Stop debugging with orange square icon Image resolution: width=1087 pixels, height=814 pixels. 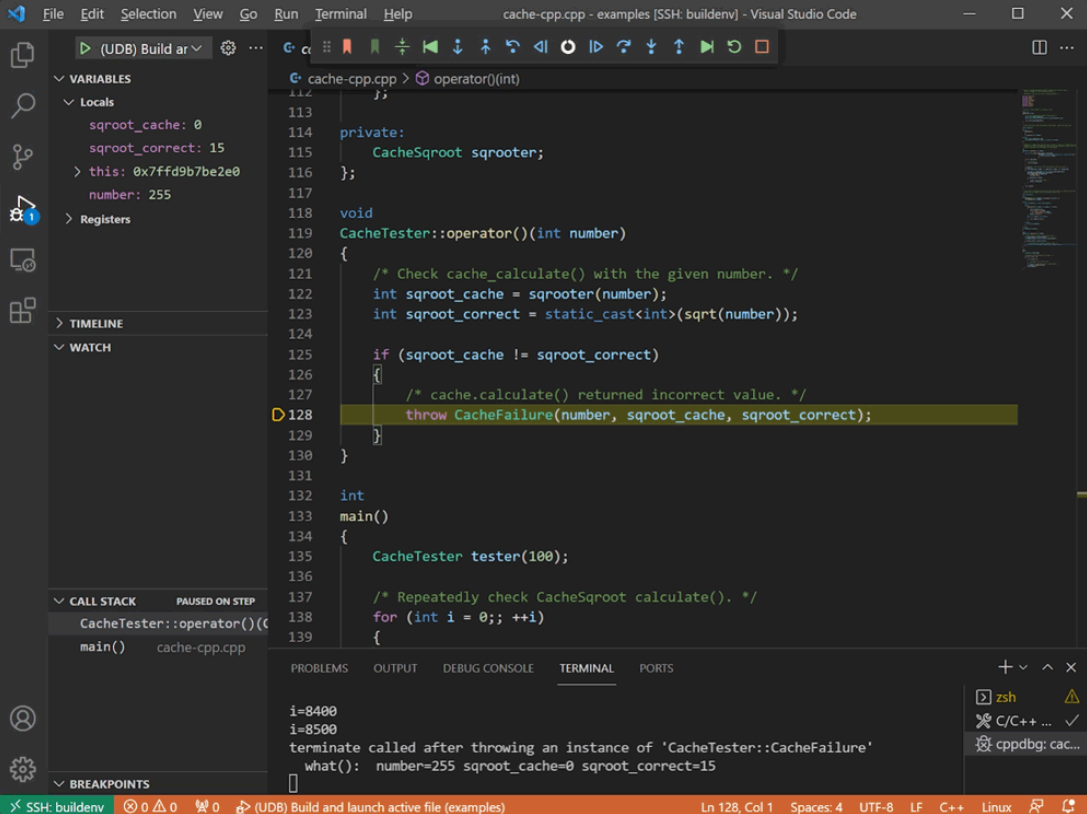pyautogui.click(x=762, y=46)
